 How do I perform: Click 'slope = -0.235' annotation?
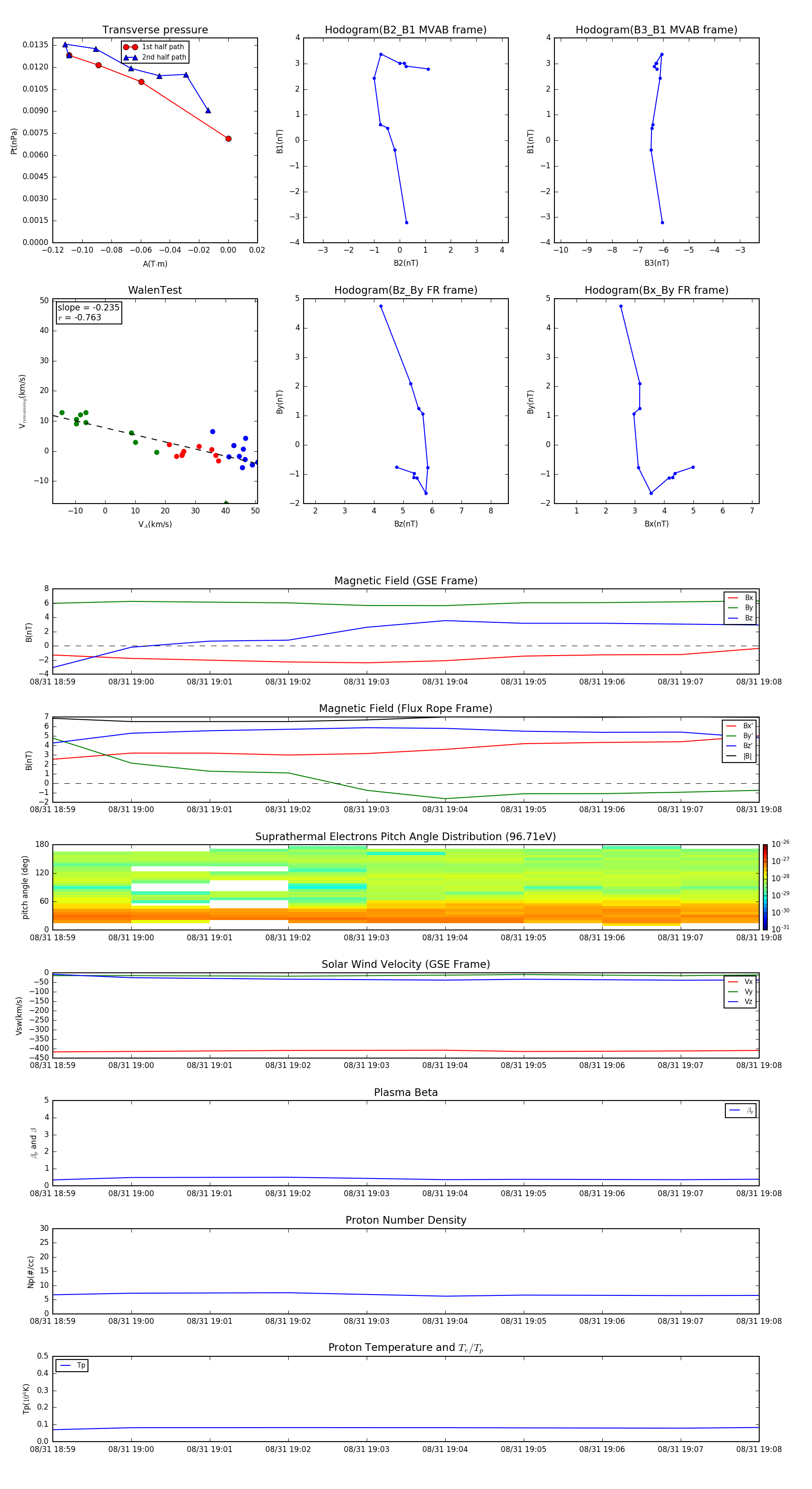pos(88,308)
